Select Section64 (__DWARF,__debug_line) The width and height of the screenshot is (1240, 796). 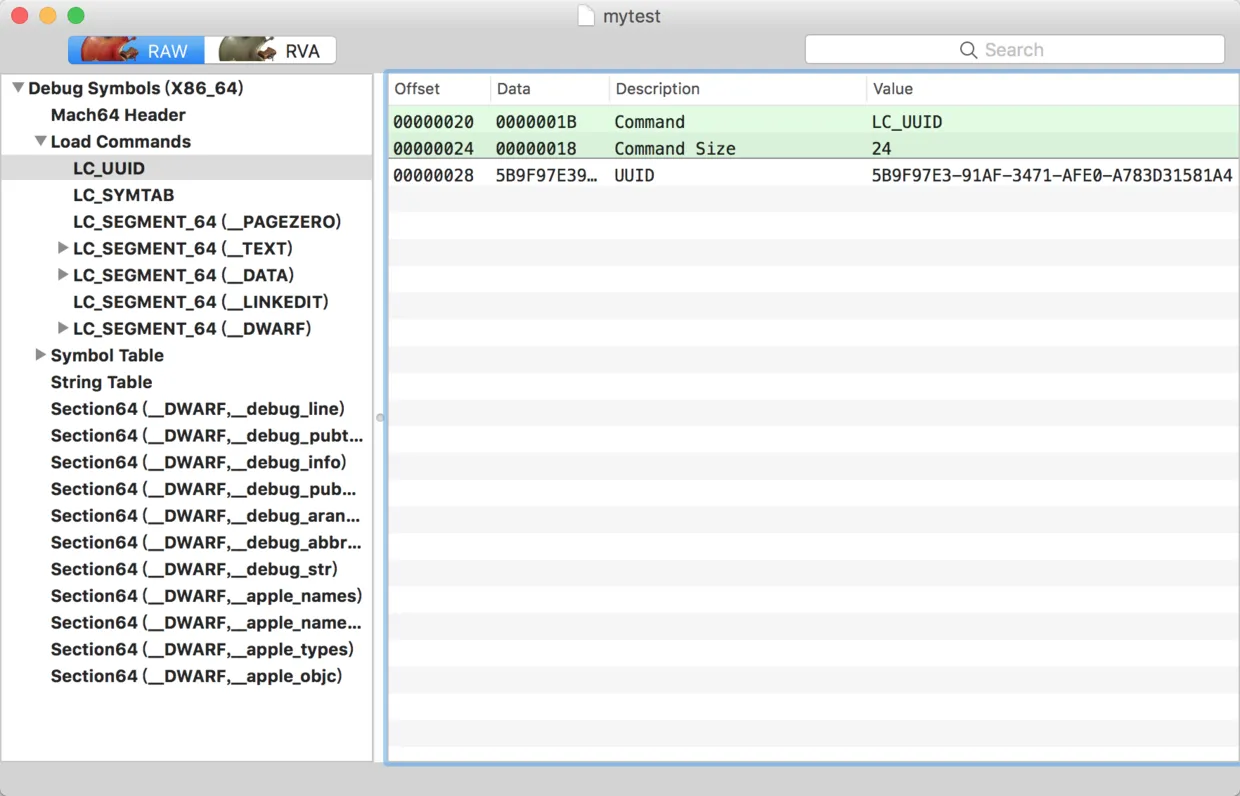[x=198, y=409]
